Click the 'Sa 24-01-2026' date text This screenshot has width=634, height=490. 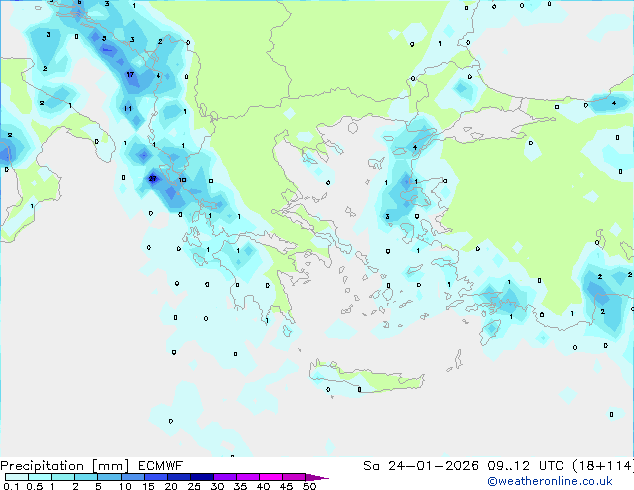click(421, 466)
